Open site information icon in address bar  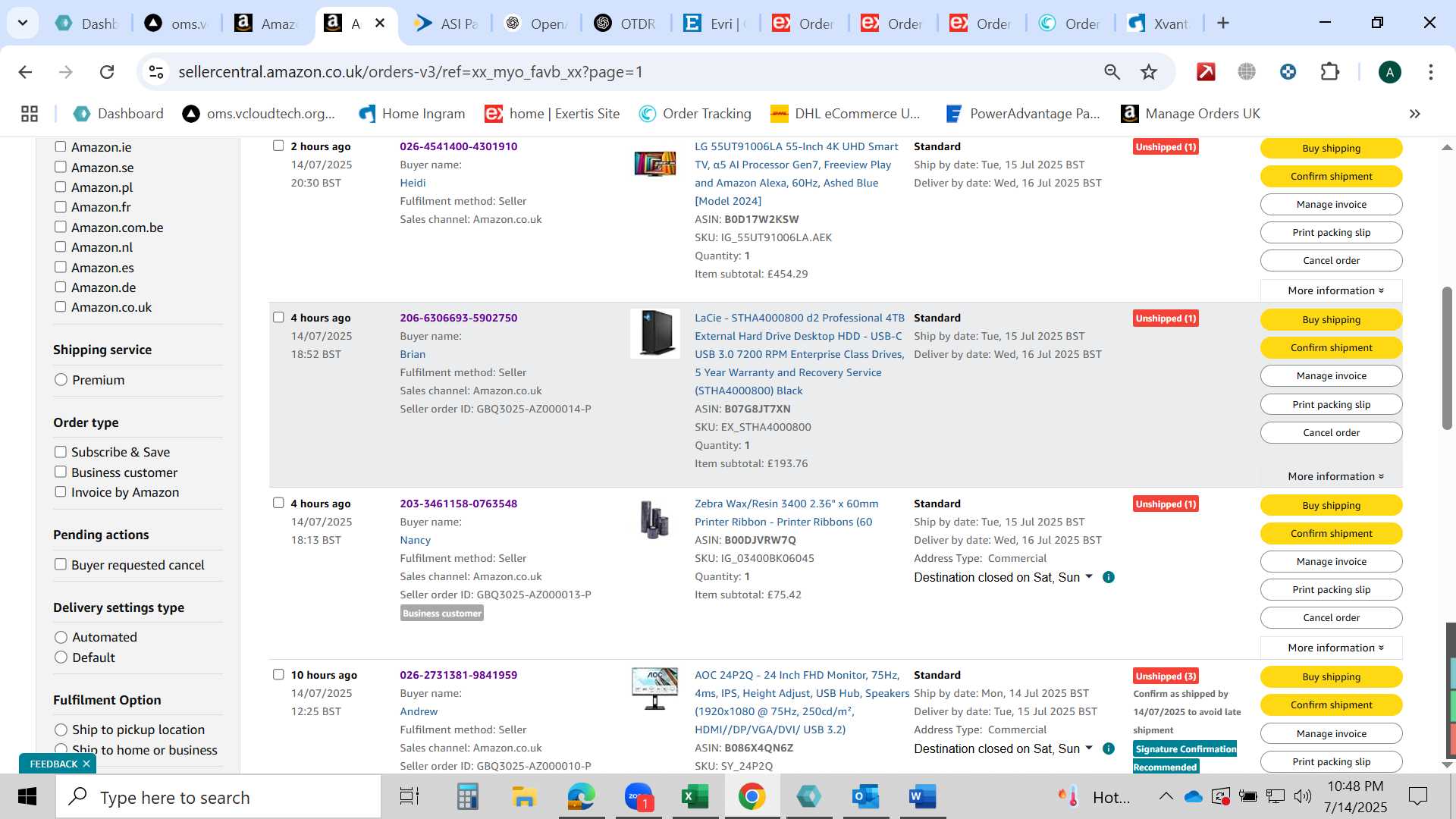[156, 72]
